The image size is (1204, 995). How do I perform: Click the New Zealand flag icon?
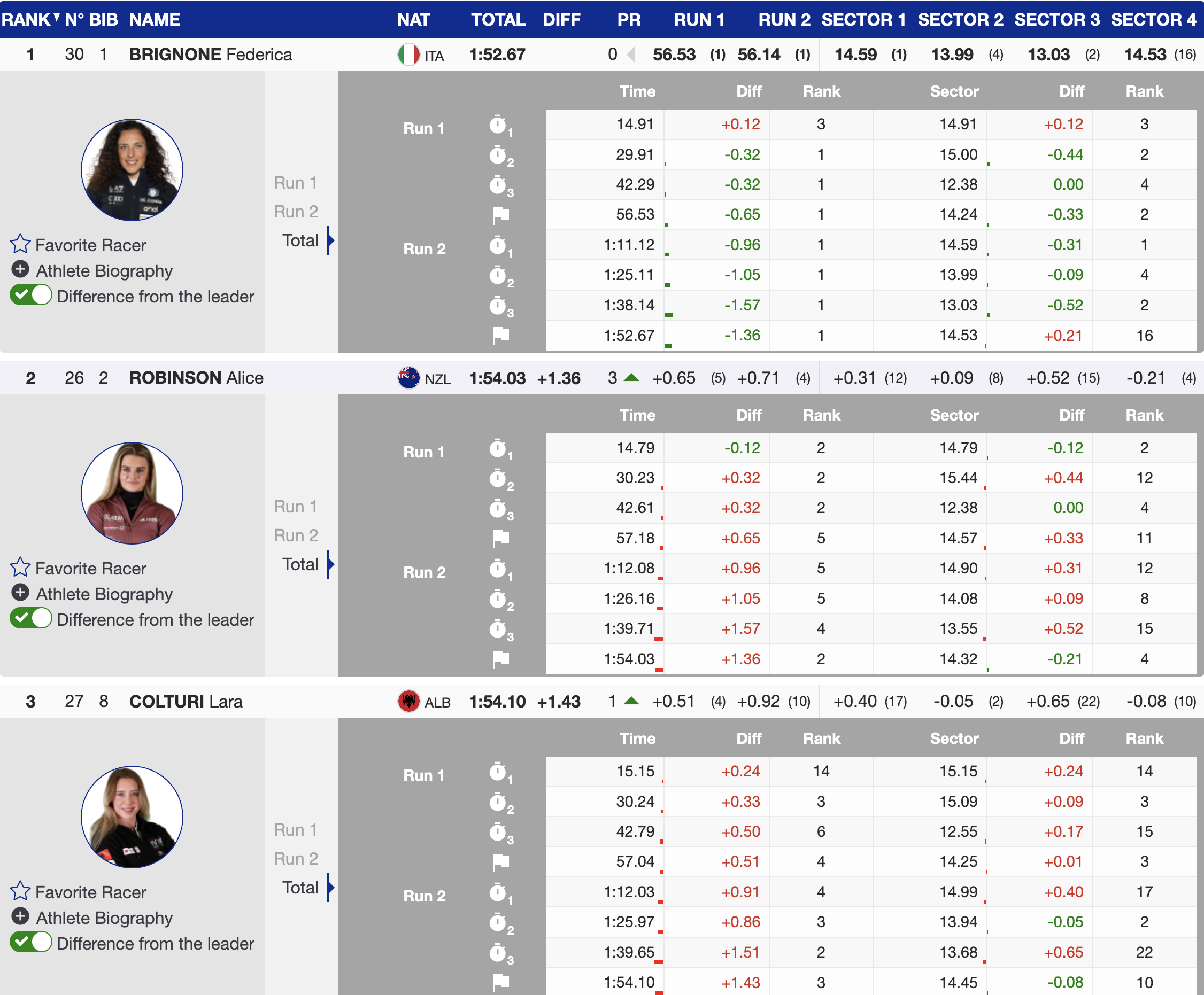408,378
